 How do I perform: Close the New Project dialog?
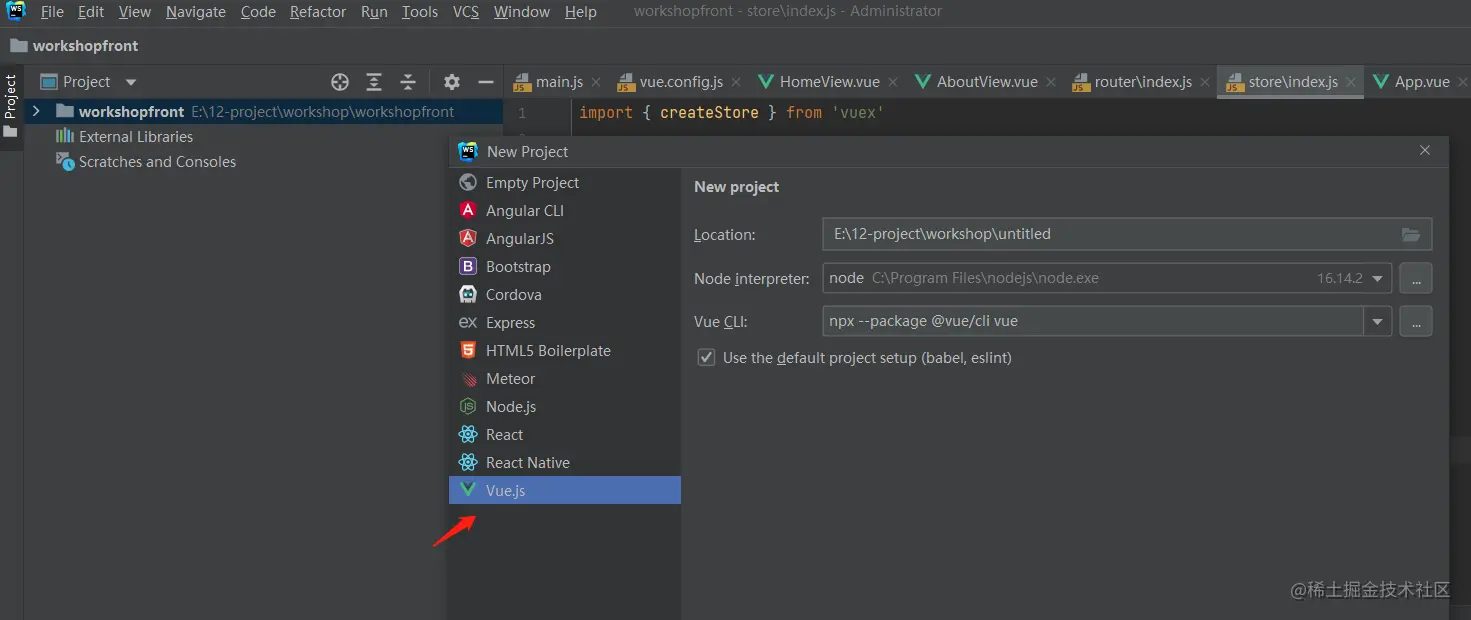[1425, 151]
